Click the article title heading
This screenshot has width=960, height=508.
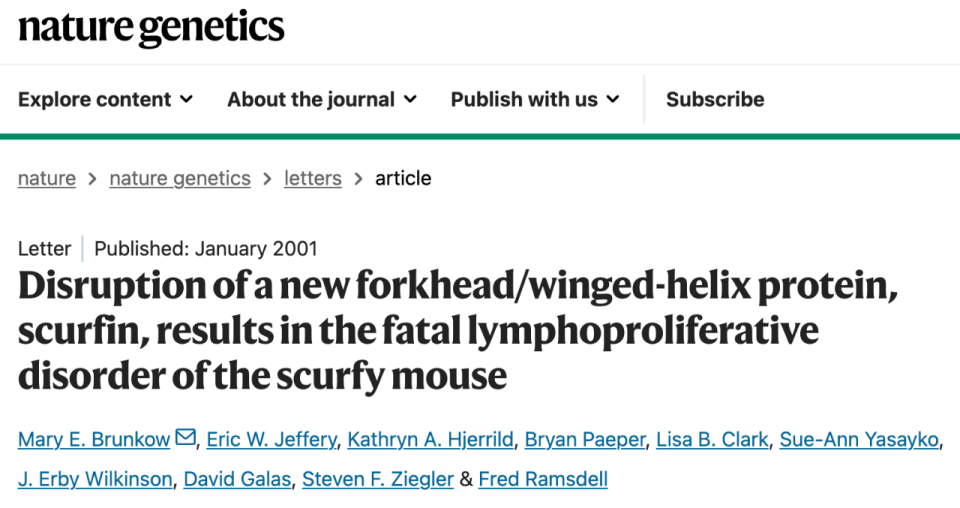(458, 332)
